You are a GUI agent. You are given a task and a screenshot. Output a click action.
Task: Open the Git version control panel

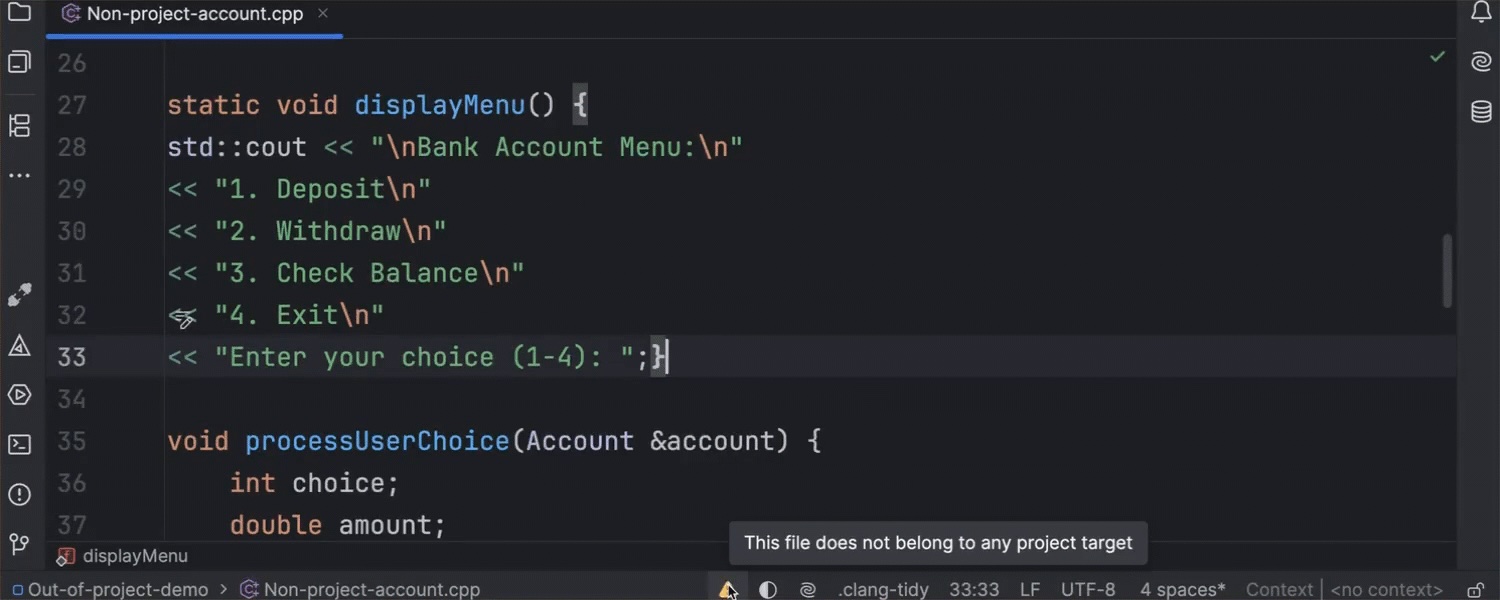[19, 544]
